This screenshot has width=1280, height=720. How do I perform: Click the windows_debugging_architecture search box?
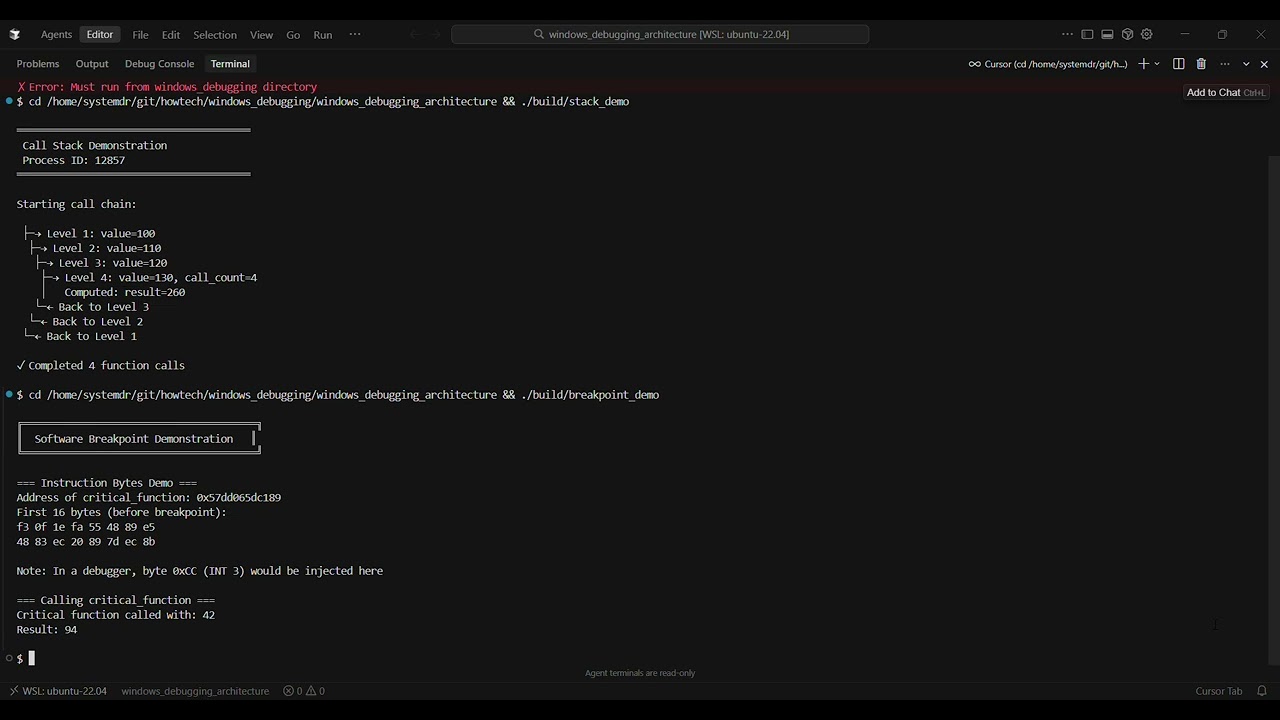[660, 34]
